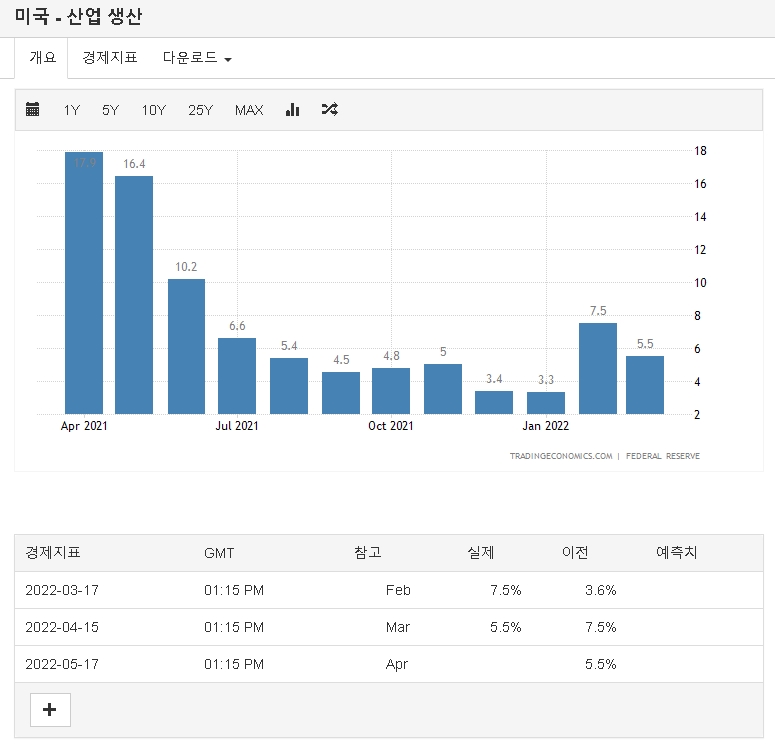Select the 2022-03-17 date row
Image resolution: width=775 pixels, height=753 pixels.
click(389, 590)
